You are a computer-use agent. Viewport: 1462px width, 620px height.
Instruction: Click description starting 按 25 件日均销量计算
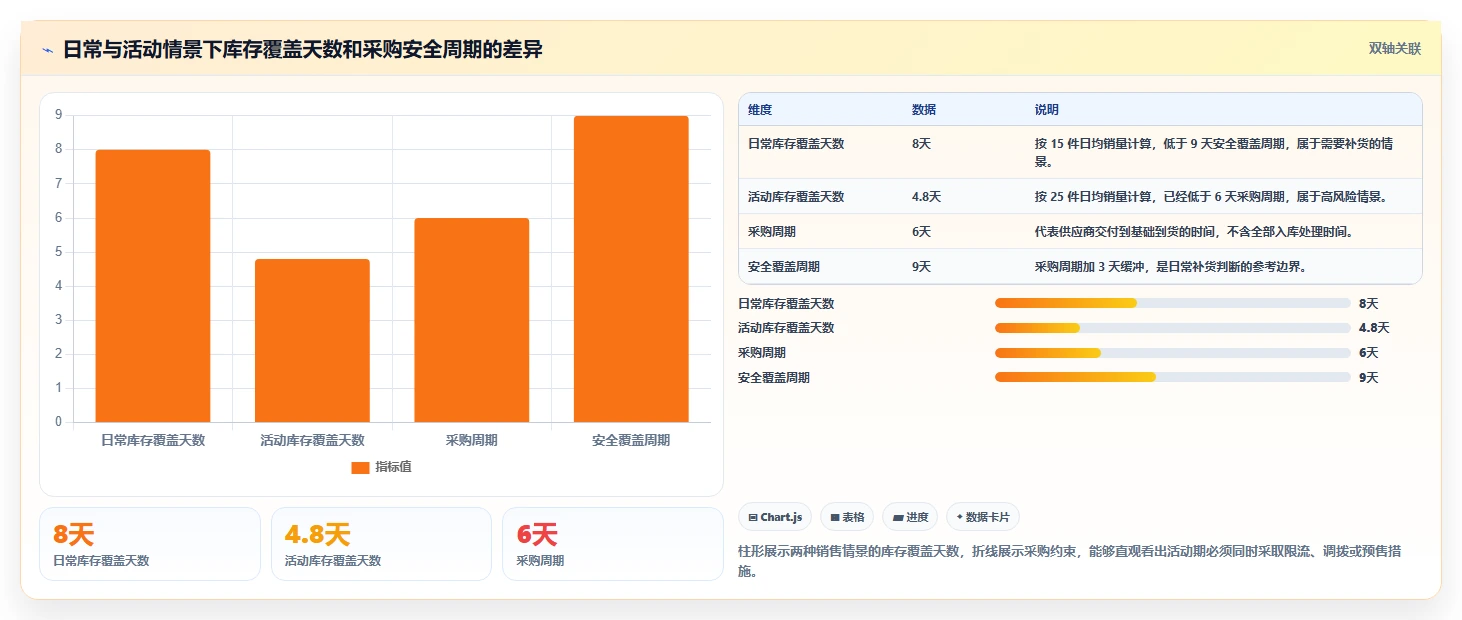[1211, 197]
